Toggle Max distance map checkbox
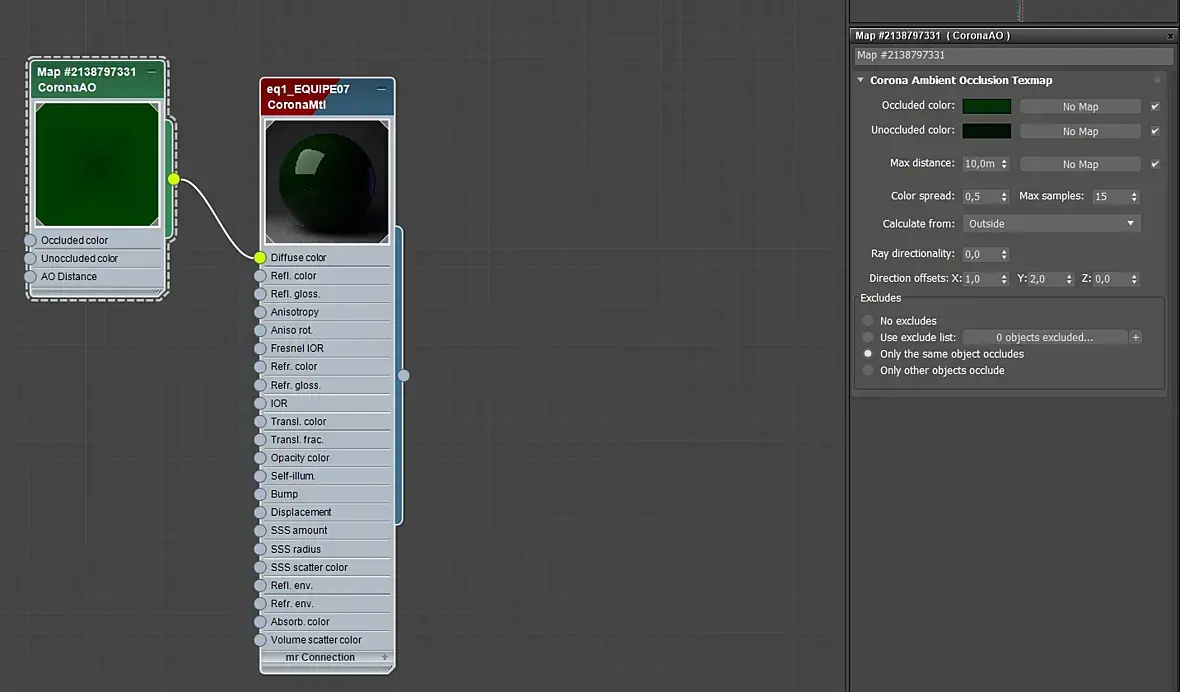The height and width of the screenshot is (692, 1180). (1155, 163)
